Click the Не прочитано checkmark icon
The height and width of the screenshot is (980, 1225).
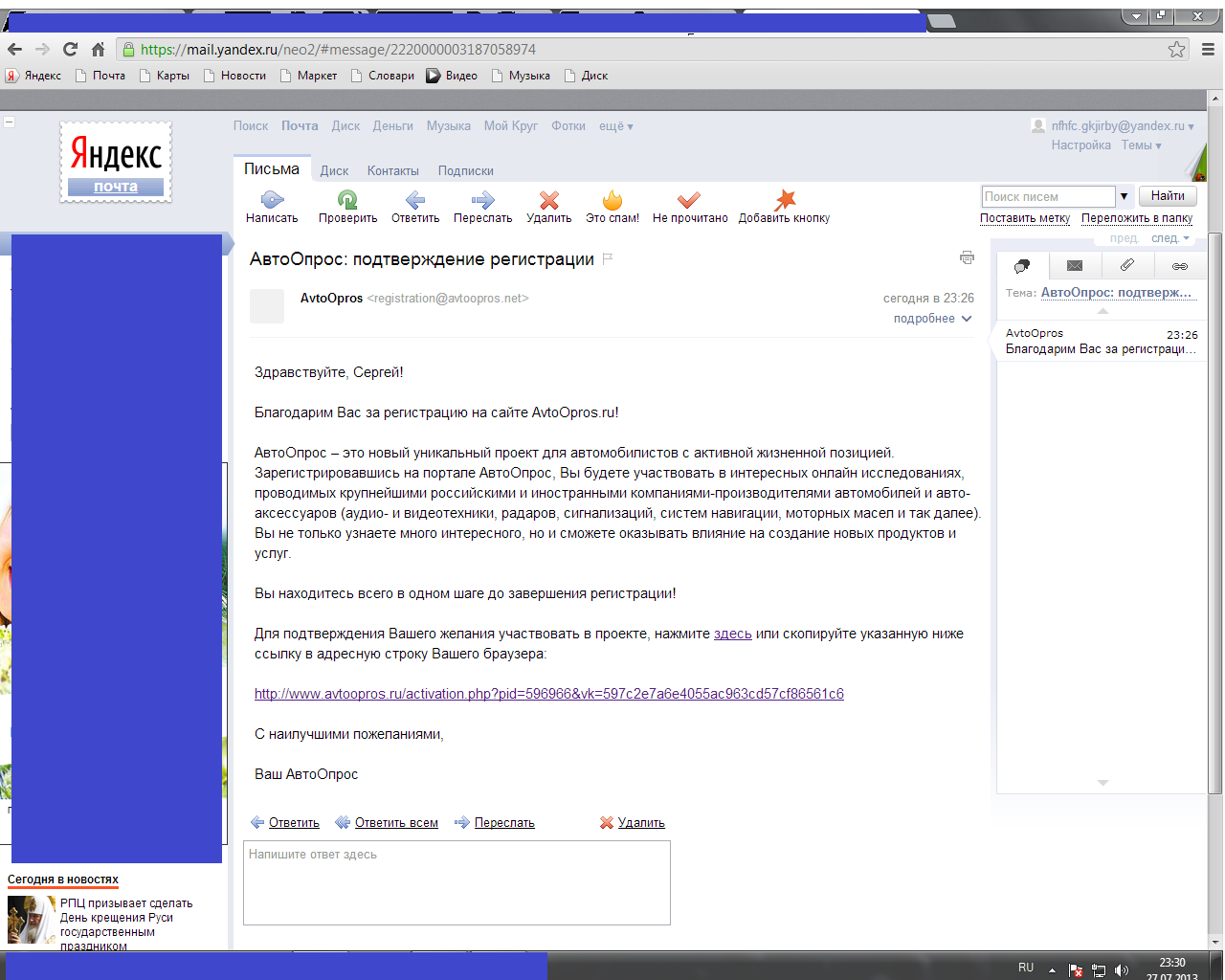point(689,200)
